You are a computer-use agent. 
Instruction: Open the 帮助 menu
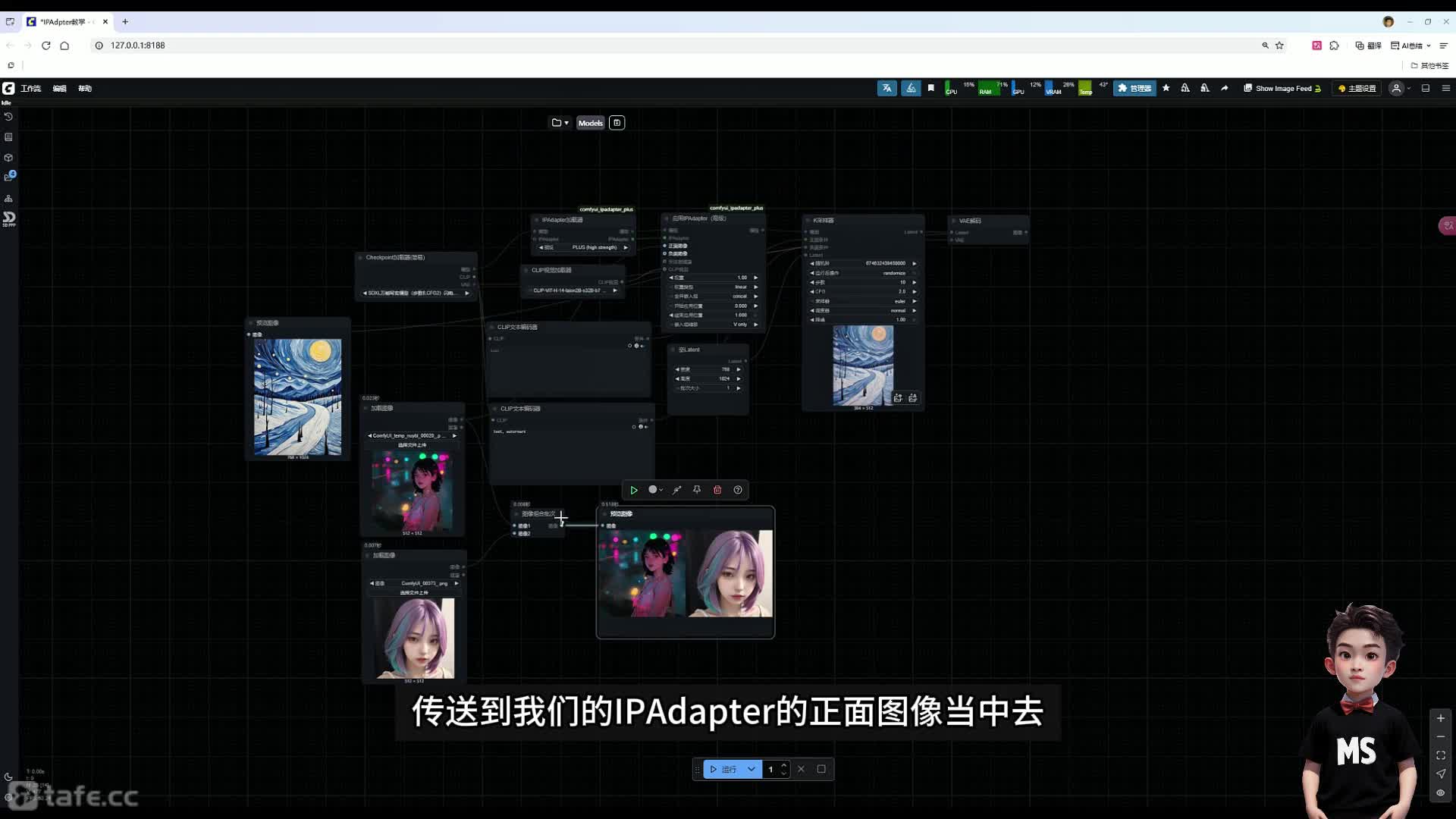point(85,89)
